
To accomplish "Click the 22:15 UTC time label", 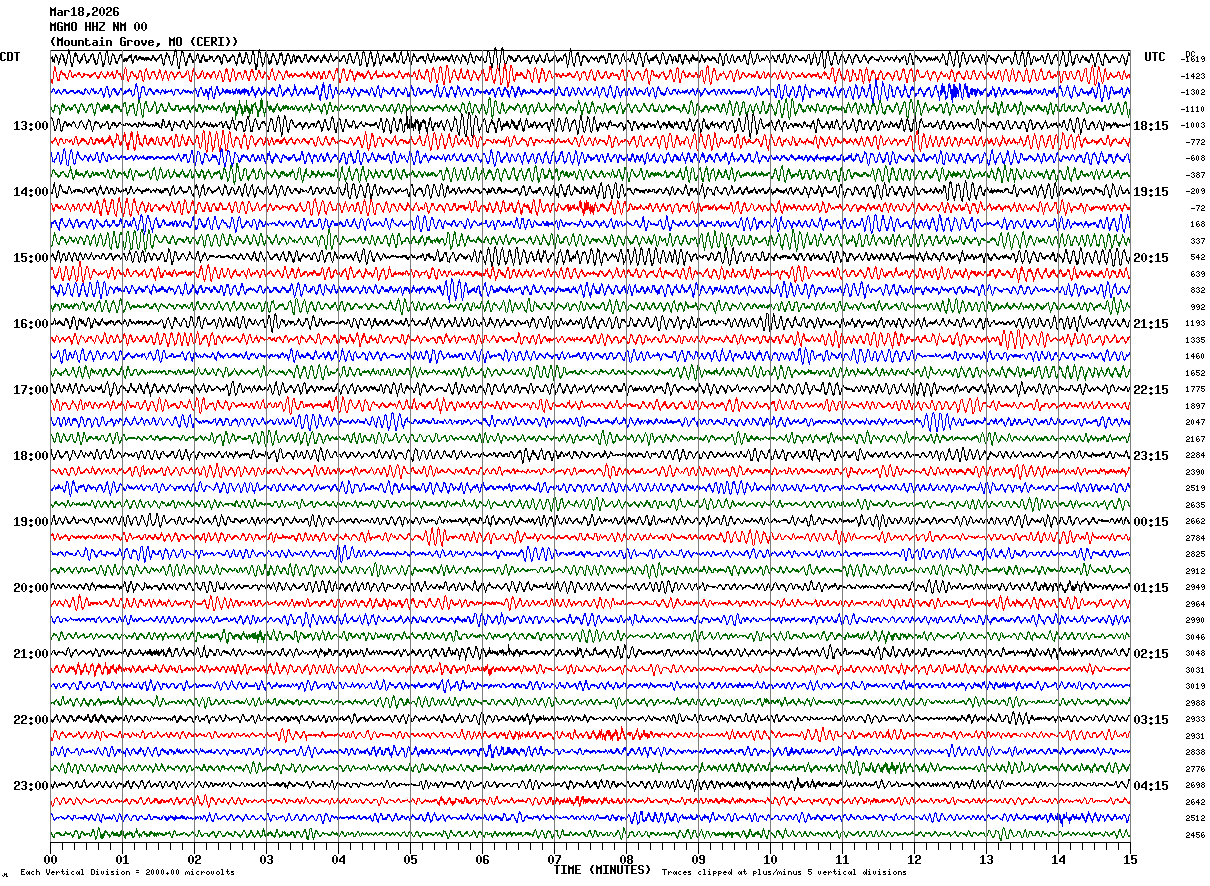I will click(1150, 390).
